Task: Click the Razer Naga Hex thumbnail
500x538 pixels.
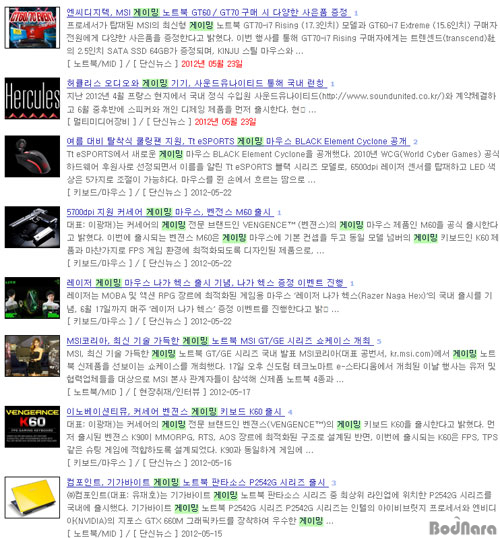Action: pyautogui.click(x=32, y=298)
